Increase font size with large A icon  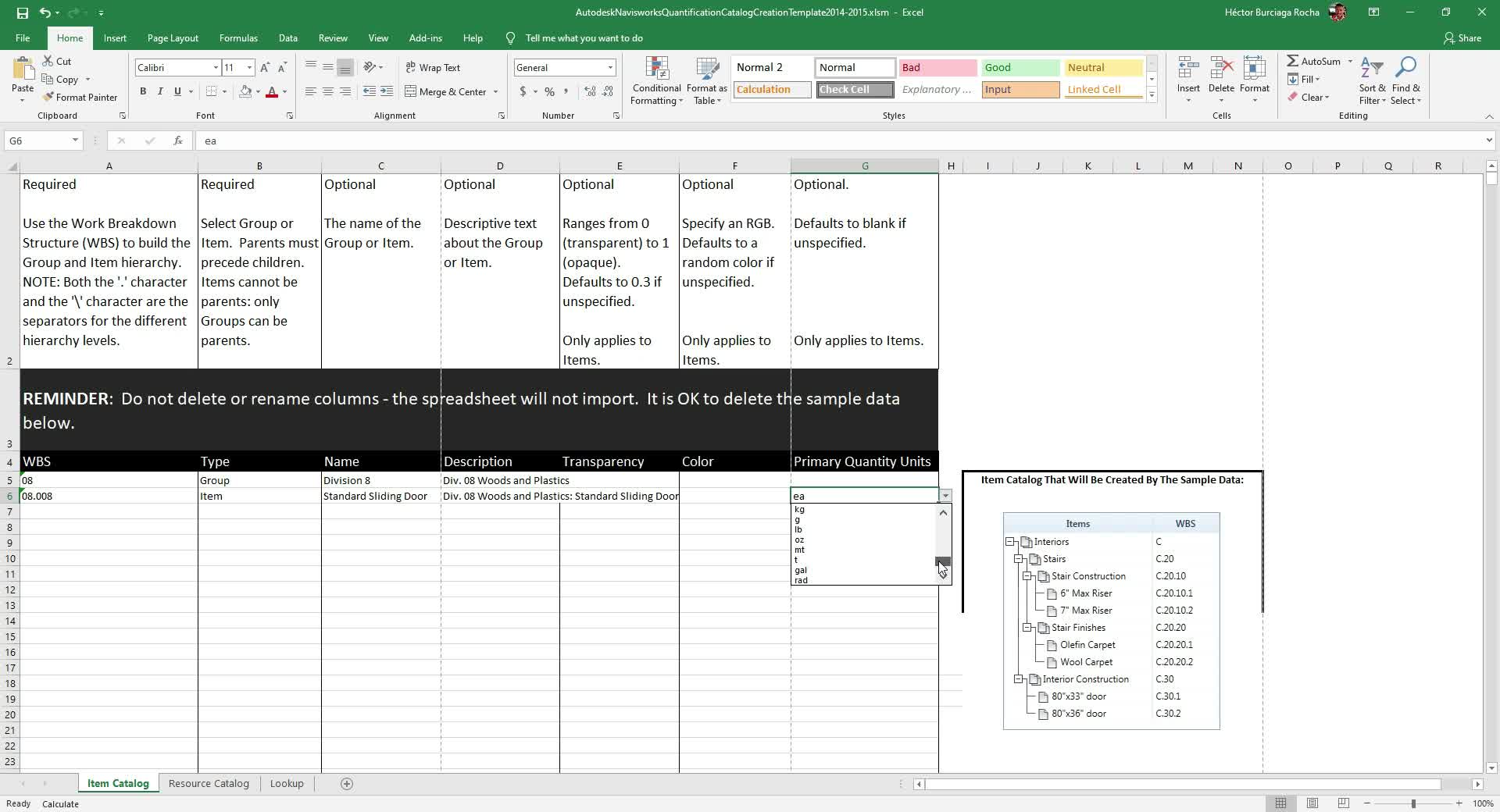[265, 68]
